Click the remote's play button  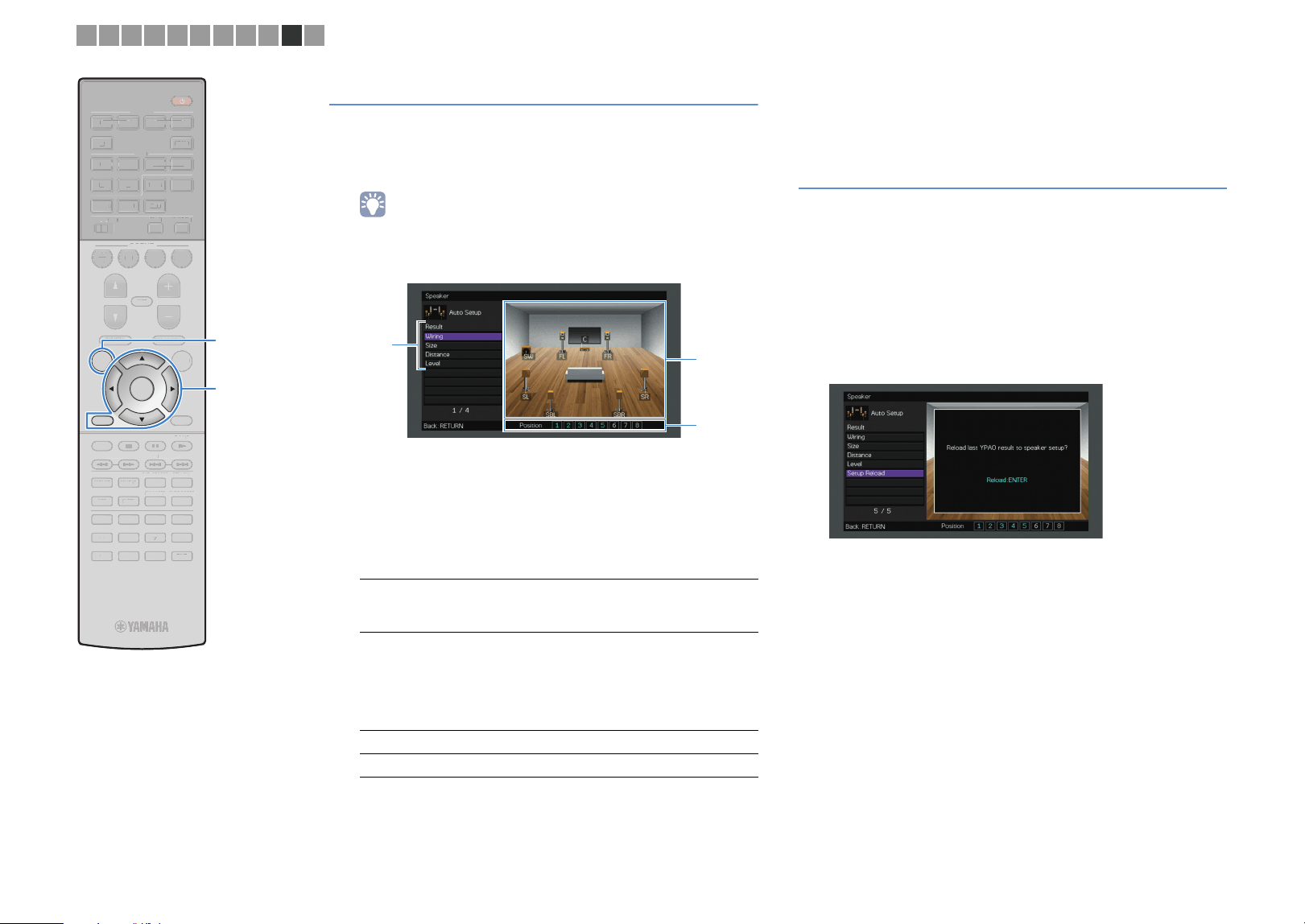(182, 446)
